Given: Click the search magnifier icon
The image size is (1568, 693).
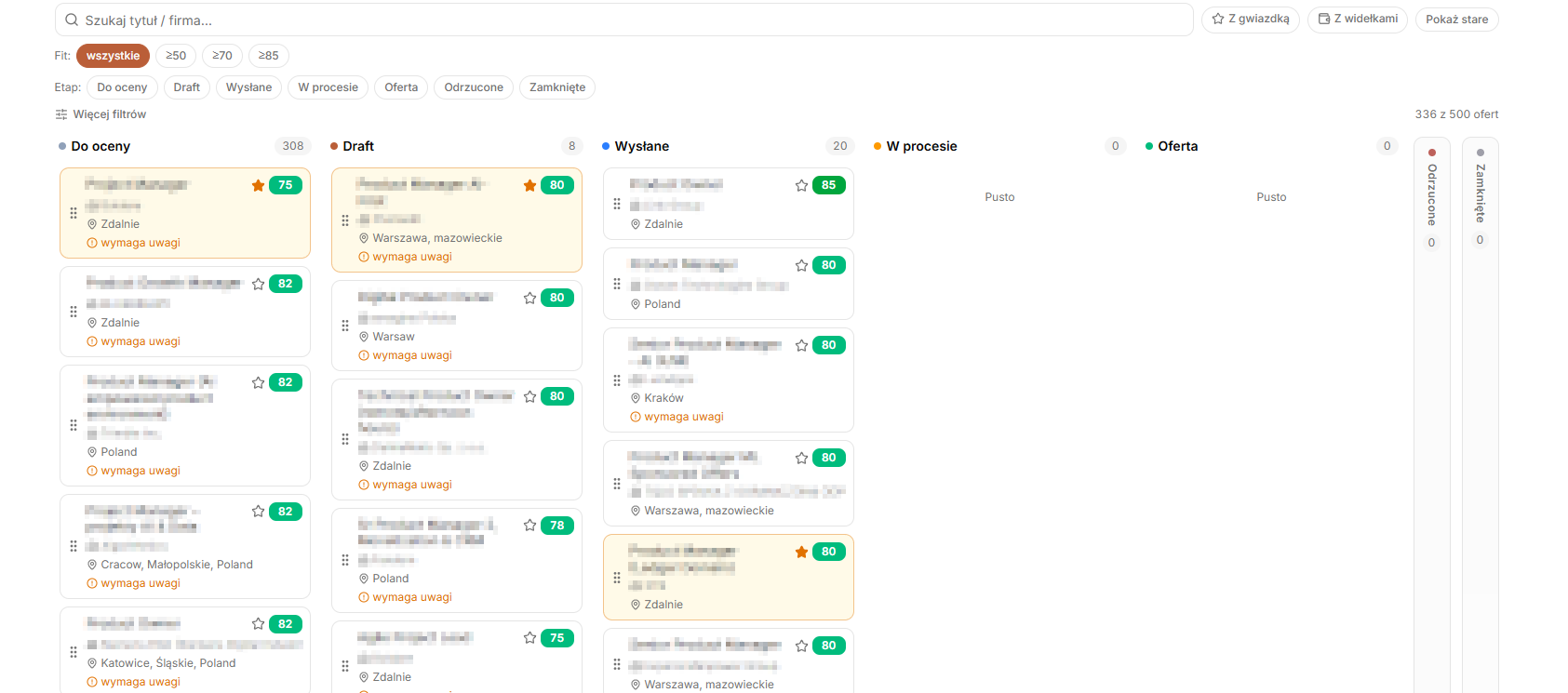Looking at the screenshot, I should point(72,20).
